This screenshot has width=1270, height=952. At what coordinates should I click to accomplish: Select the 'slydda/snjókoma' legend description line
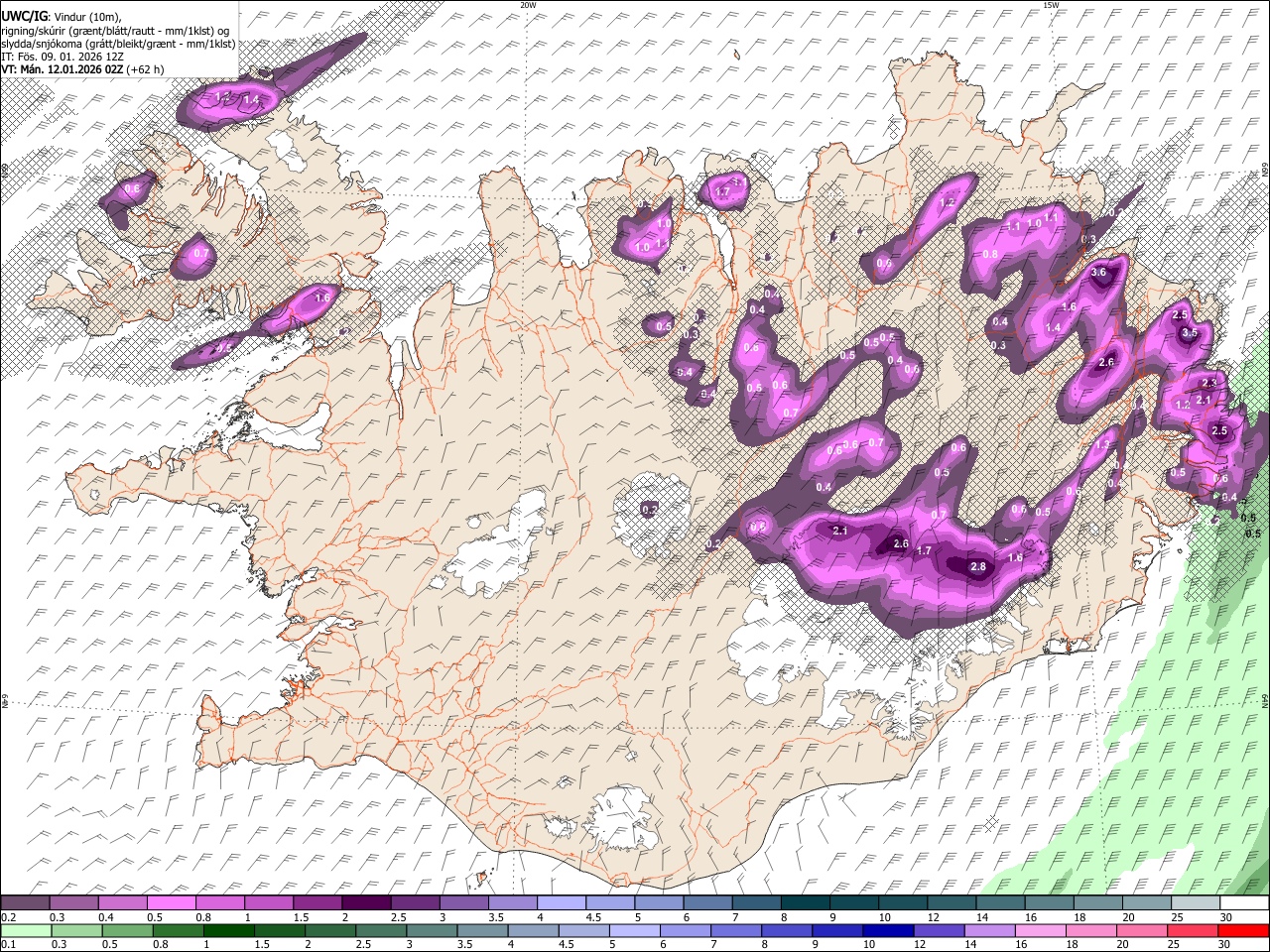[118, 44]
